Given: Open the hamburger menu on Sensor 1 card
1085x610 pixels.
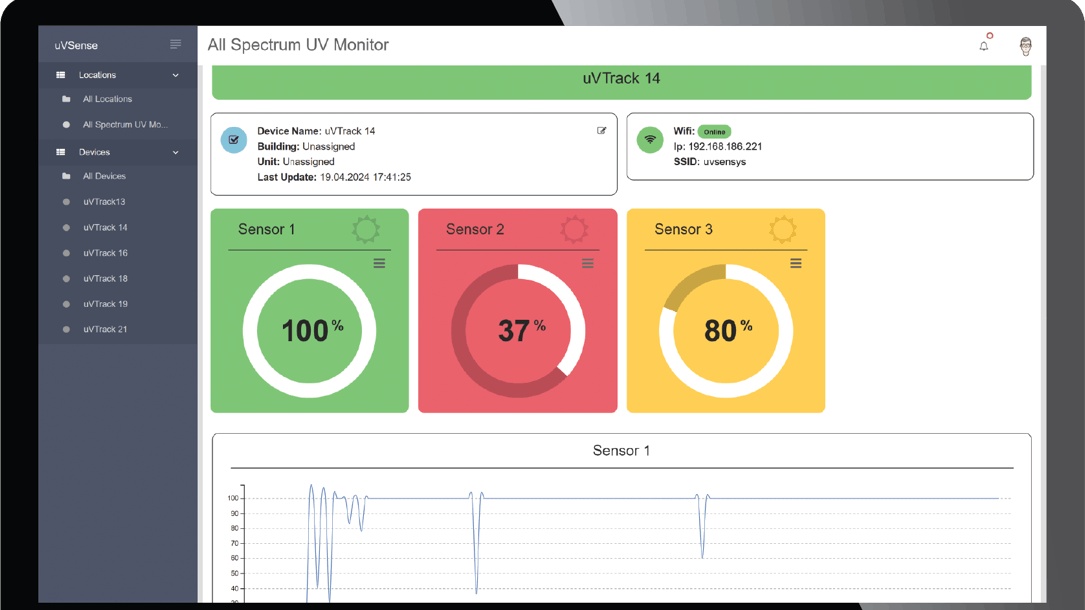Looking at the screenshot, I should [379, 263].
